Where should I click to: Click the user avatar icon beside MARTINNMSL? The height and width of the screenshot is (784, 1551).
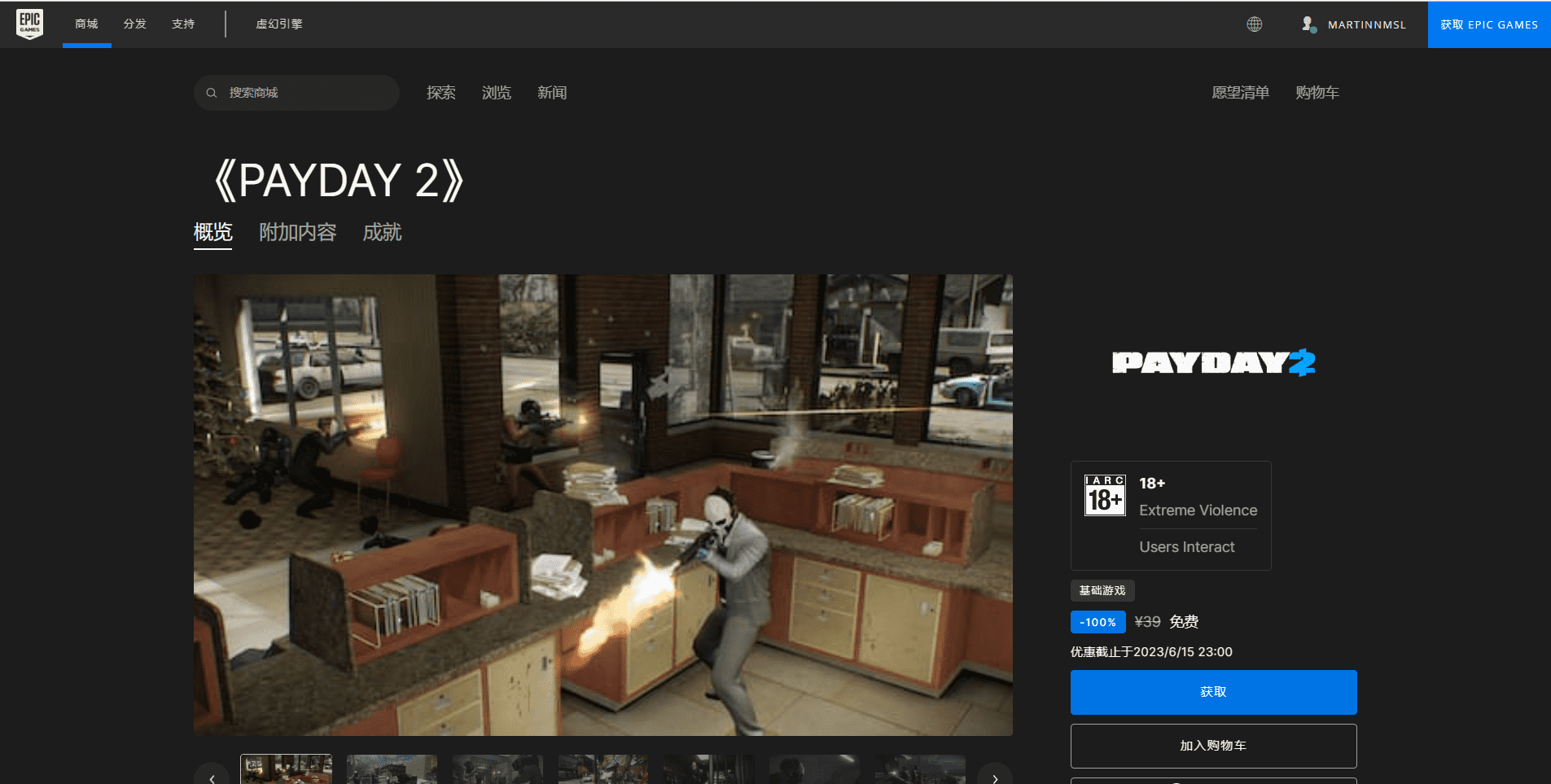point(1308,24)
